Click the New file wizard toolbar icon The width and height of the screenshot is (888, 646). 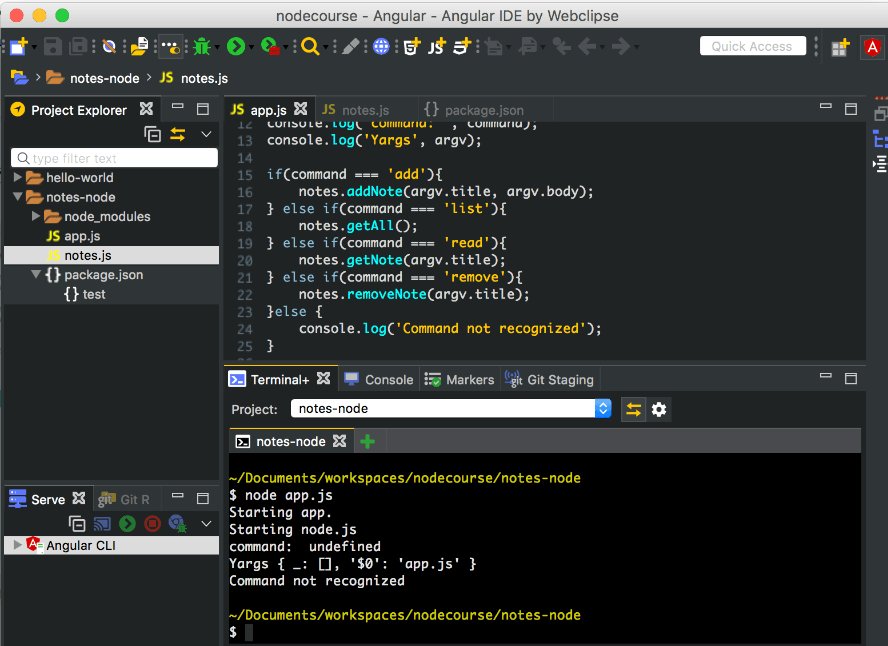[18, 46]
